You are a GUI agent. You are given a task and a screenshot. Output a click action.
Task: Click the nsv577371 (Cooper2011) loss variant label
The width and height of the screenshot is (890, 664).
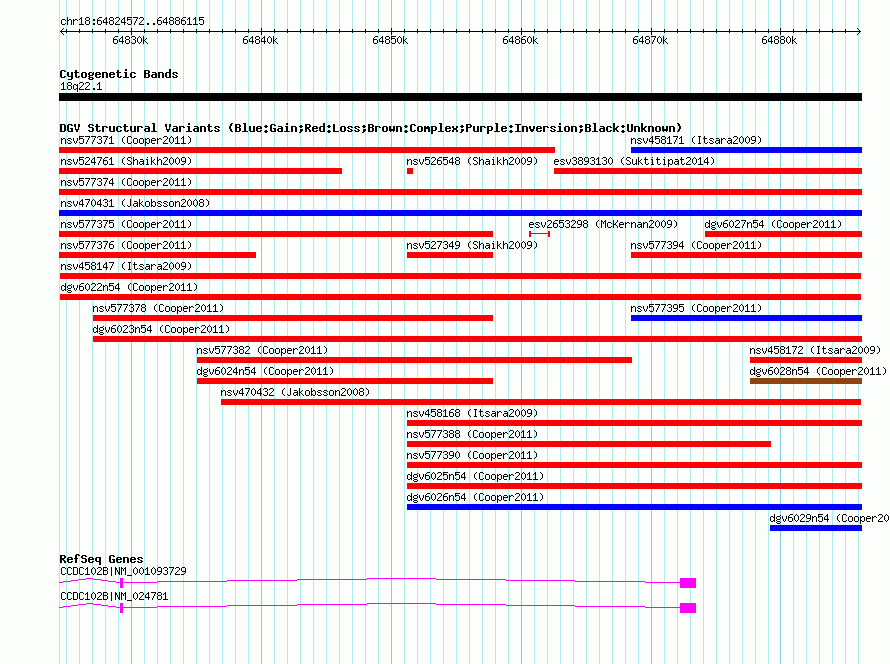click(126, 140)
